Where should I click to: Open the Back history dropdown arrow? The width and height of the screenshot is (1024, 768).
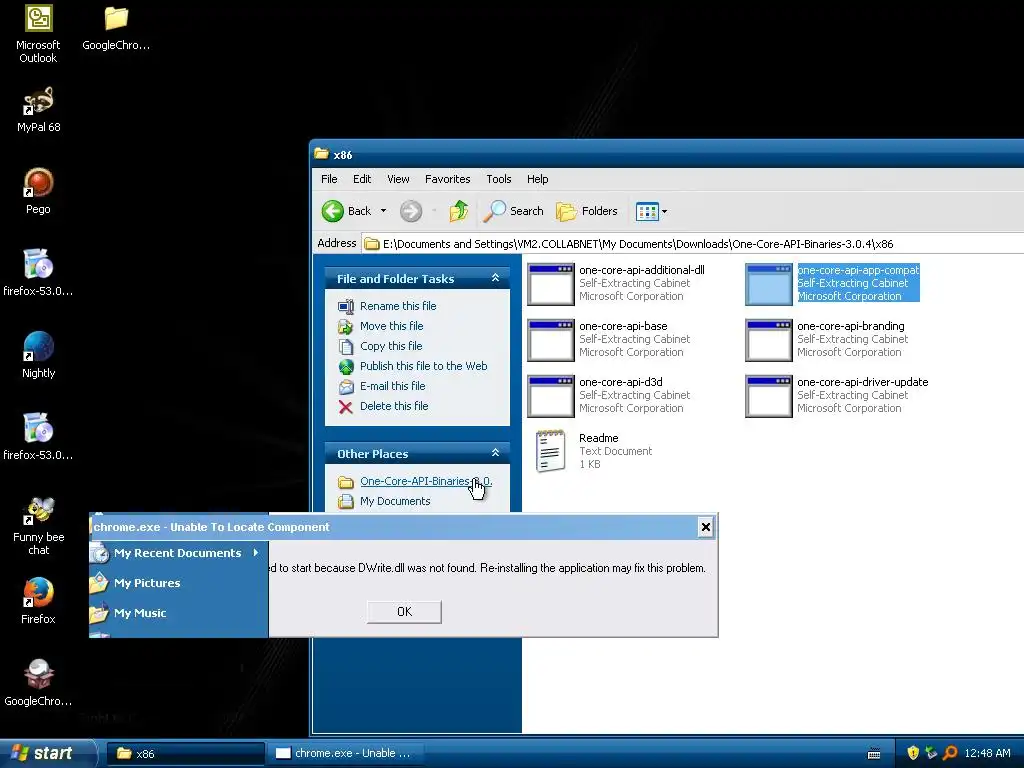[x=383, y=211]
